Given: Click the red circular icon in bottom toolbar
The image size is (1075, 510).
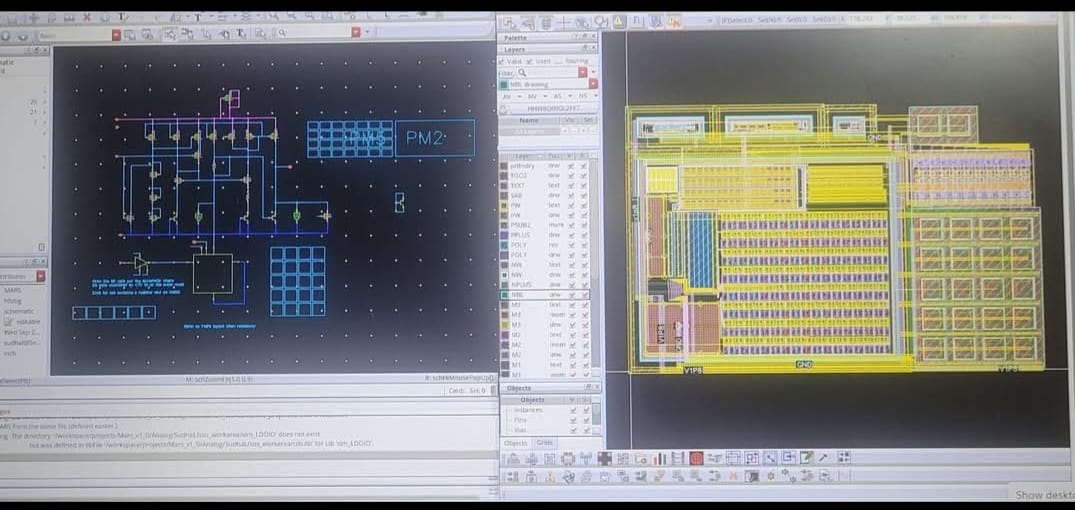Looking at the screenshot, I should click(696, 458).
